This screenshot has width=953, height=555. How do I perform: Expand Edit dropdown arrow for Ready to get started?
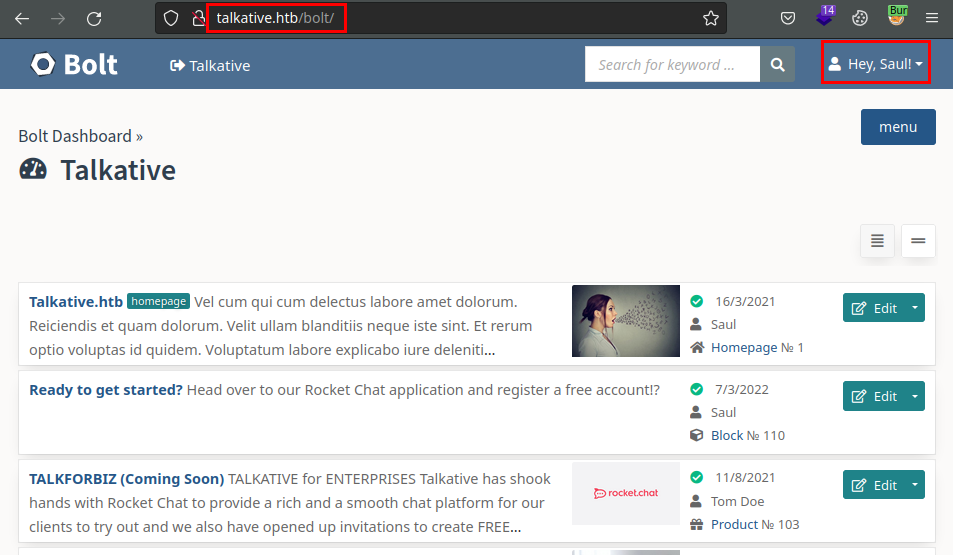915,396
